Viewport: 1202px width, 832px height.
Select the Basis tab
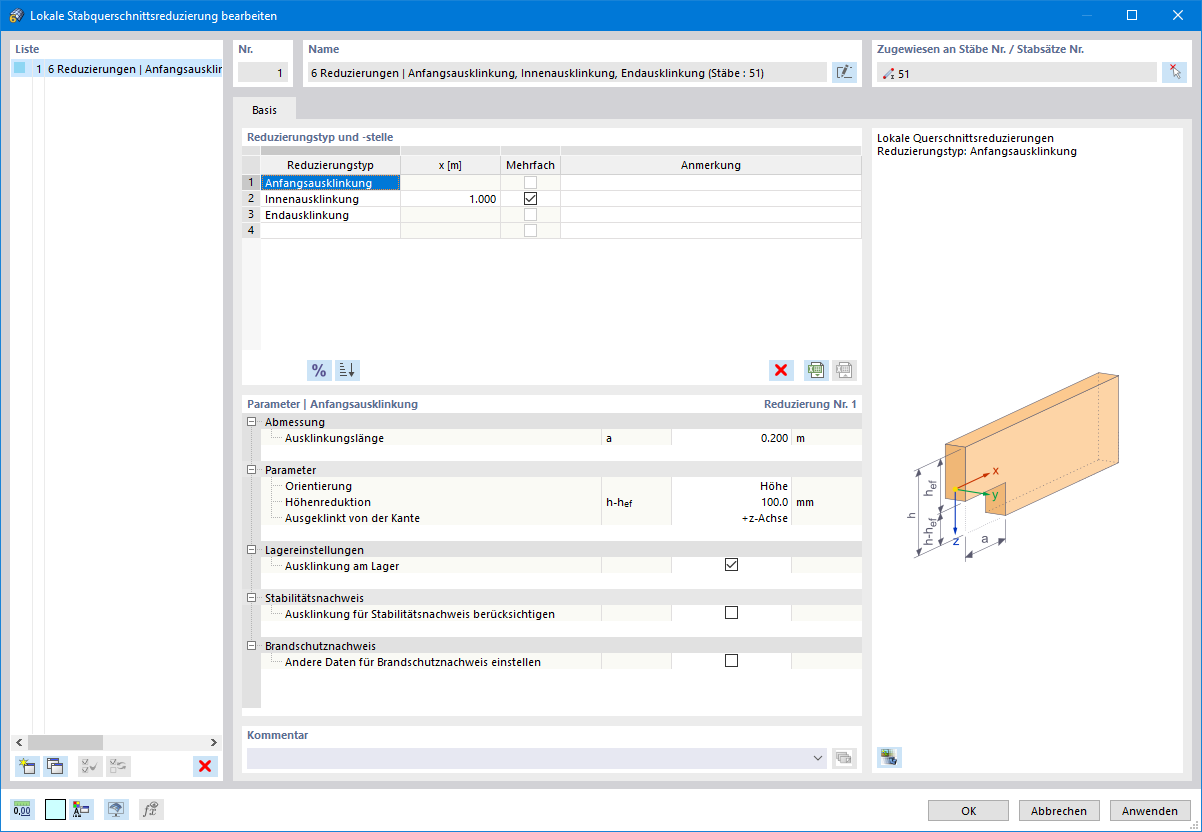coord(265,110)
